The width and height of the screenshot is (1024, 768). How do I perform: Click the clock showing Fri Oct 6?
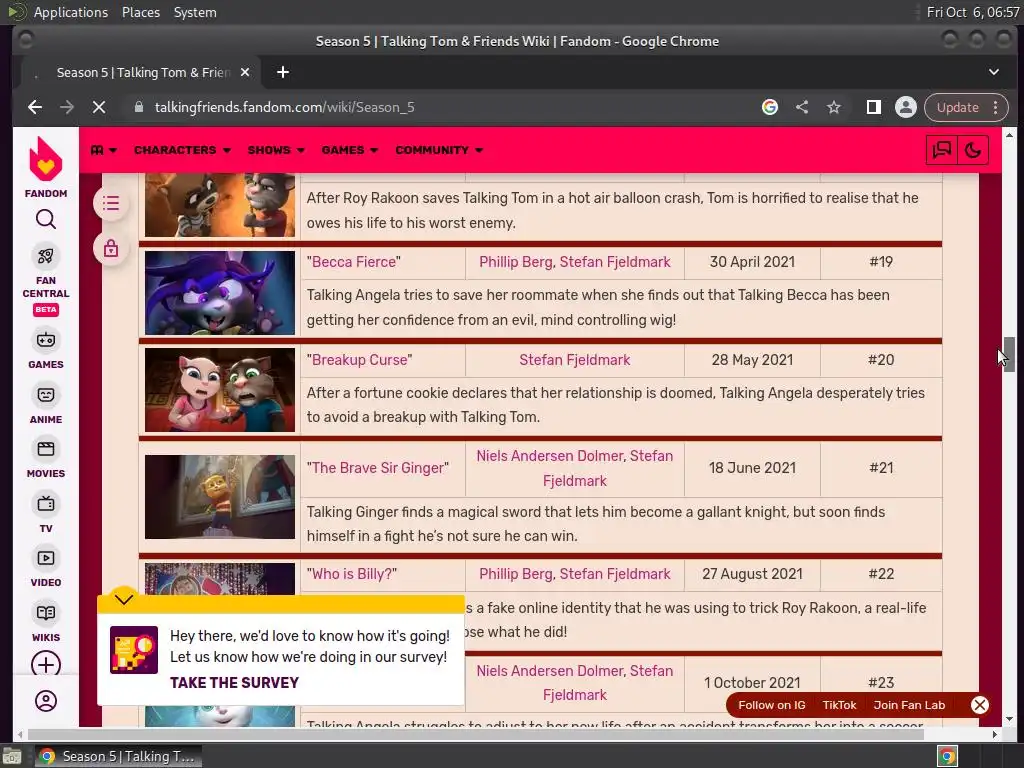tap(973, 12)
